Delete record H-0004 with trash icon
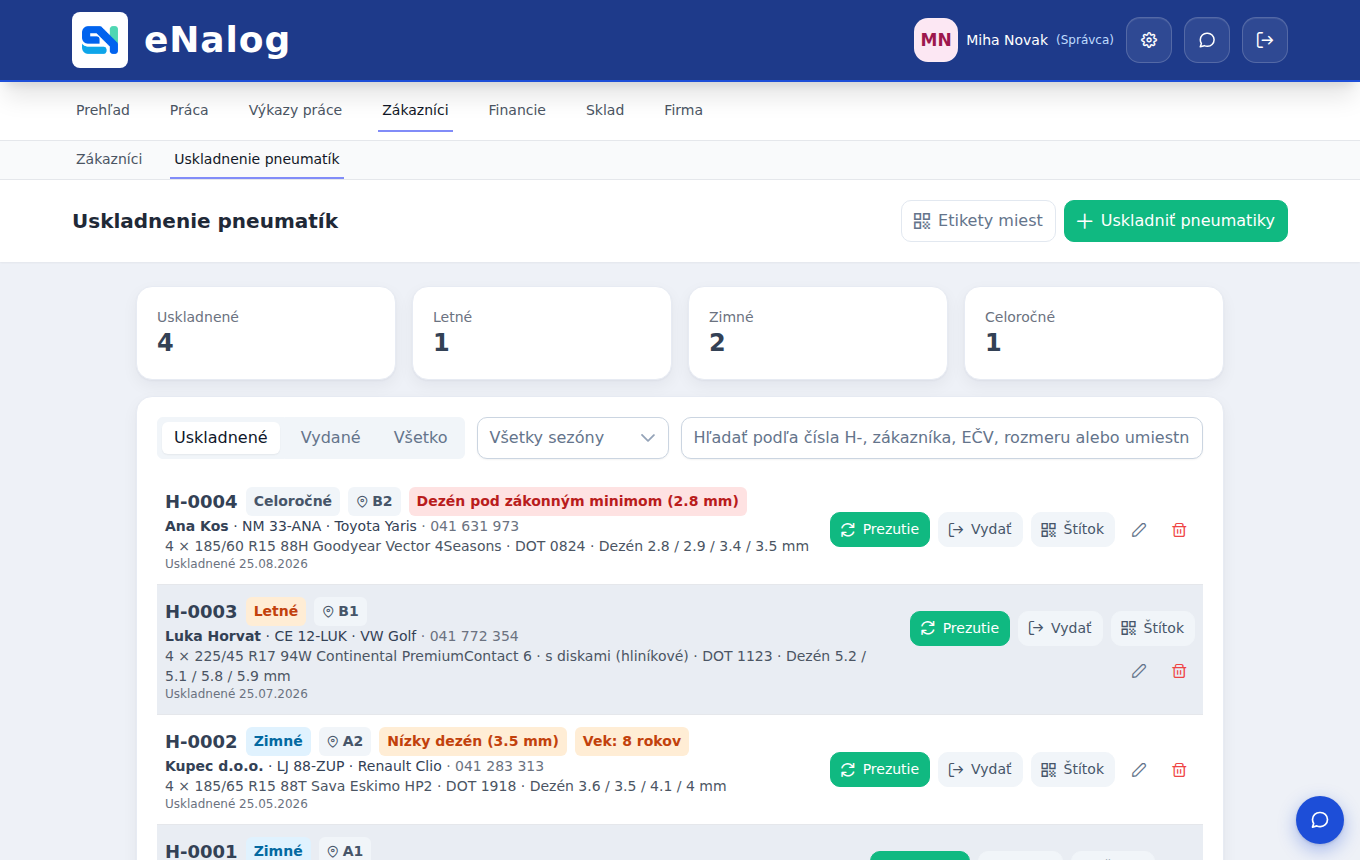Screen dimensions: 1360x860 [1179, 530]
